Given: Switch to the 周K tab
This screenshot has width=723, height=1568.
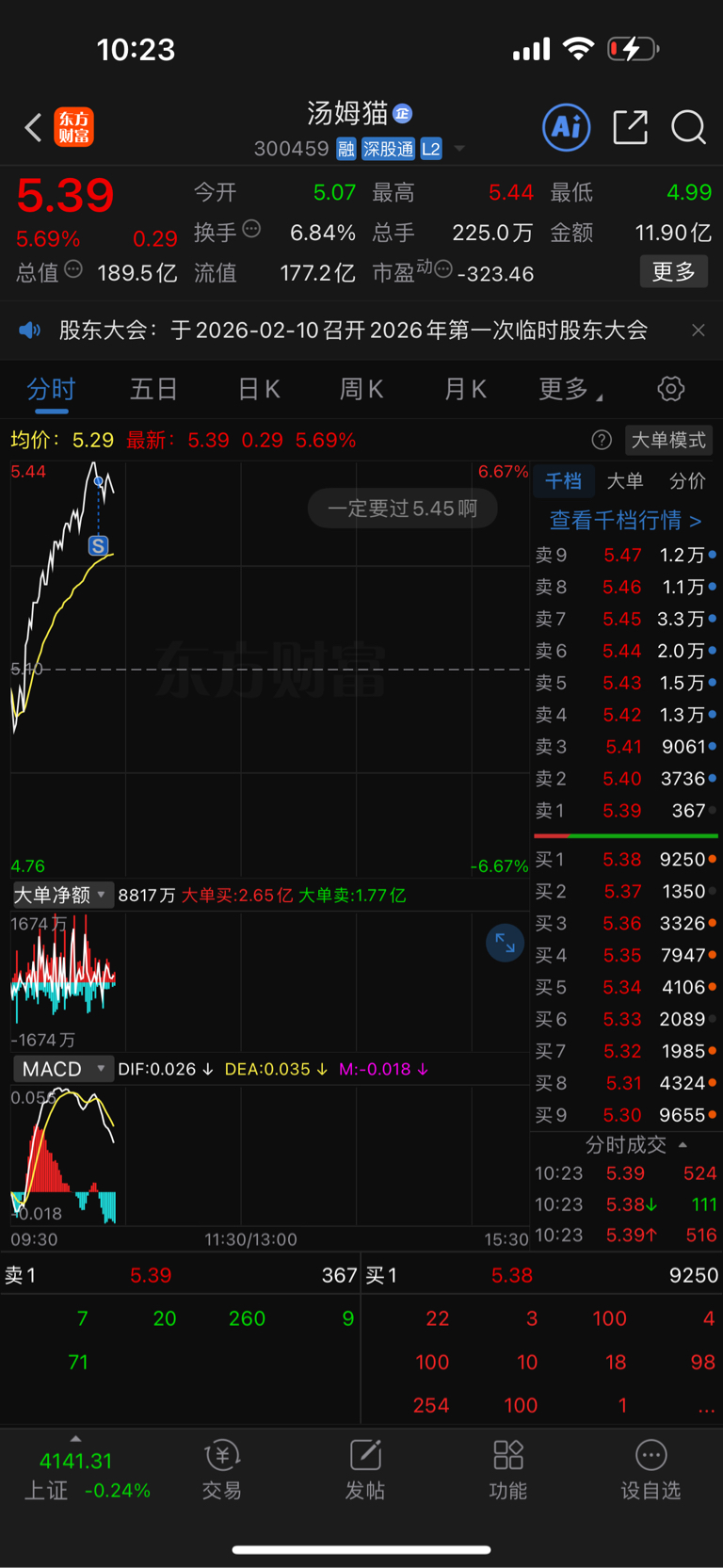Looking at the screenshot, I should click(x=361, y=389).
